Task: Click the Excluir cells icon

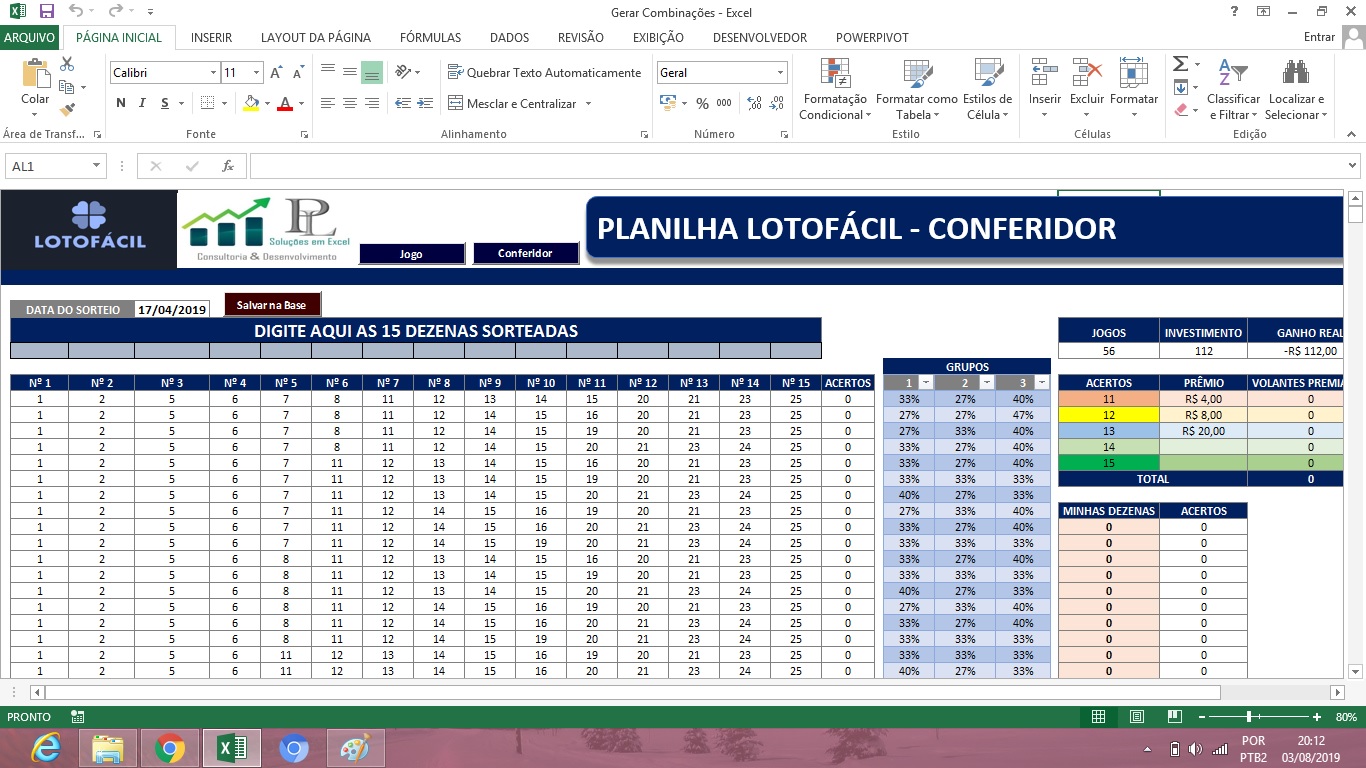Action: [x=1087, y=72]
